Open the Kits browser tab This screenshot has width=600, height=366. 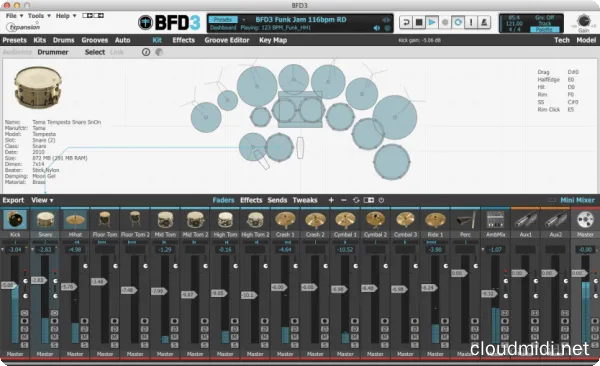39,40
